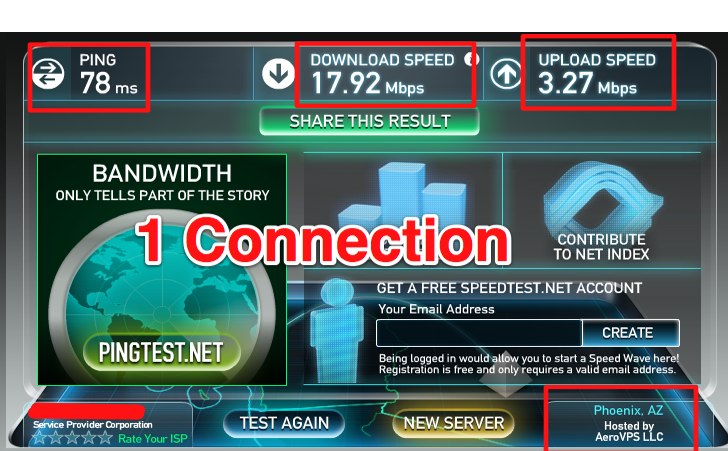728x451 pixels.
Task: Rate ISP with the first star
Action: click(x=39, y=438)
